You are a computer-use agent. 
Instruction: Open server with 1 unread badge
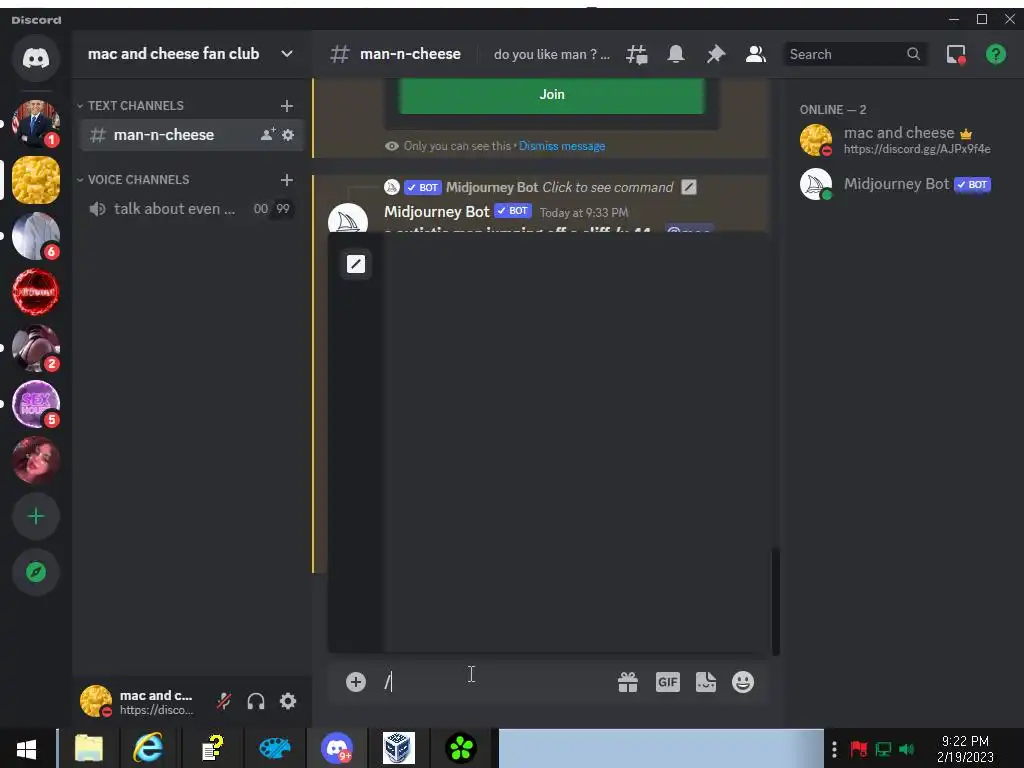[x=36, y=123]
